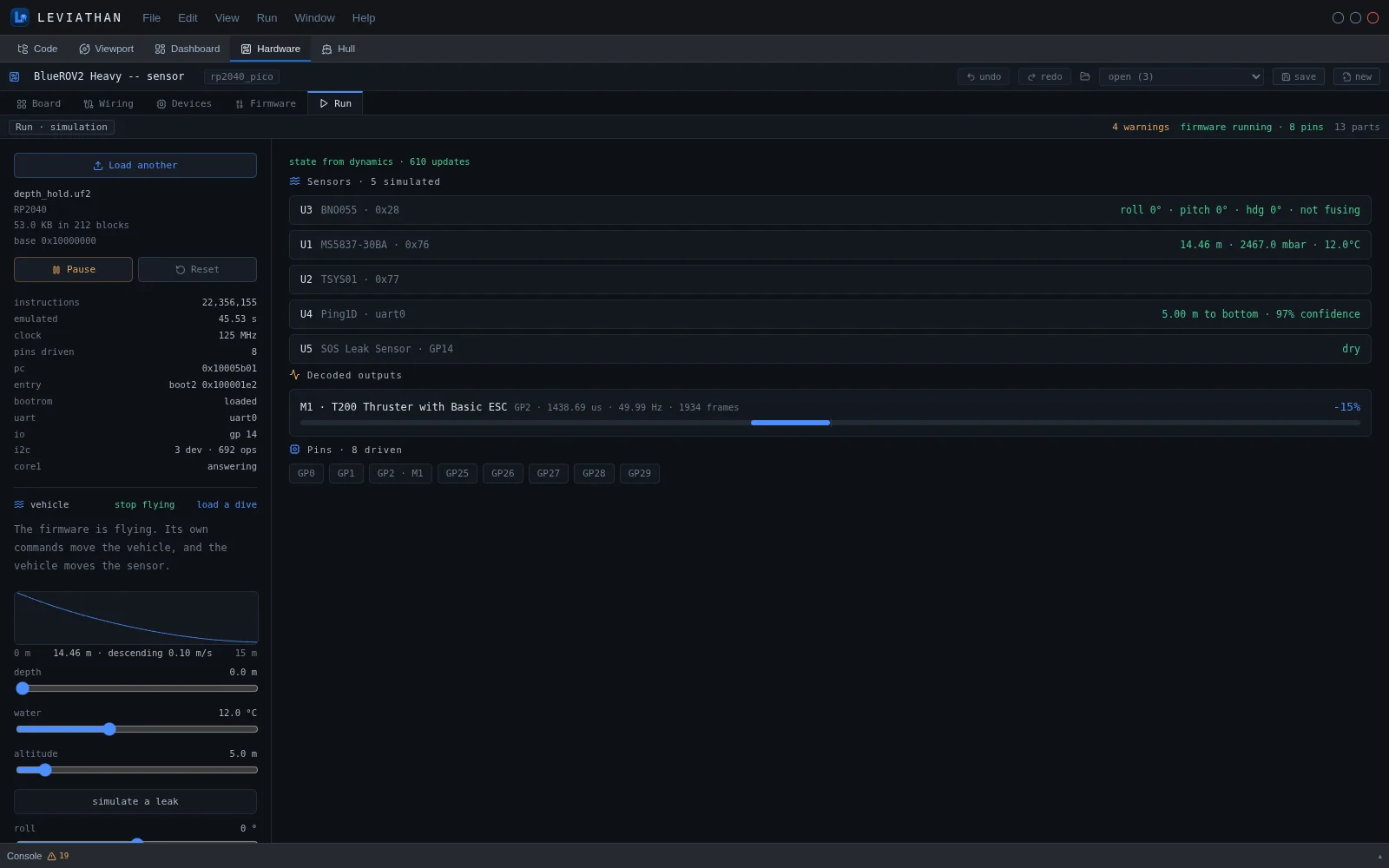Screen dimensions: 1389x868
Task: Click the 'Run · simulation' label
Action: coord(62,127)
